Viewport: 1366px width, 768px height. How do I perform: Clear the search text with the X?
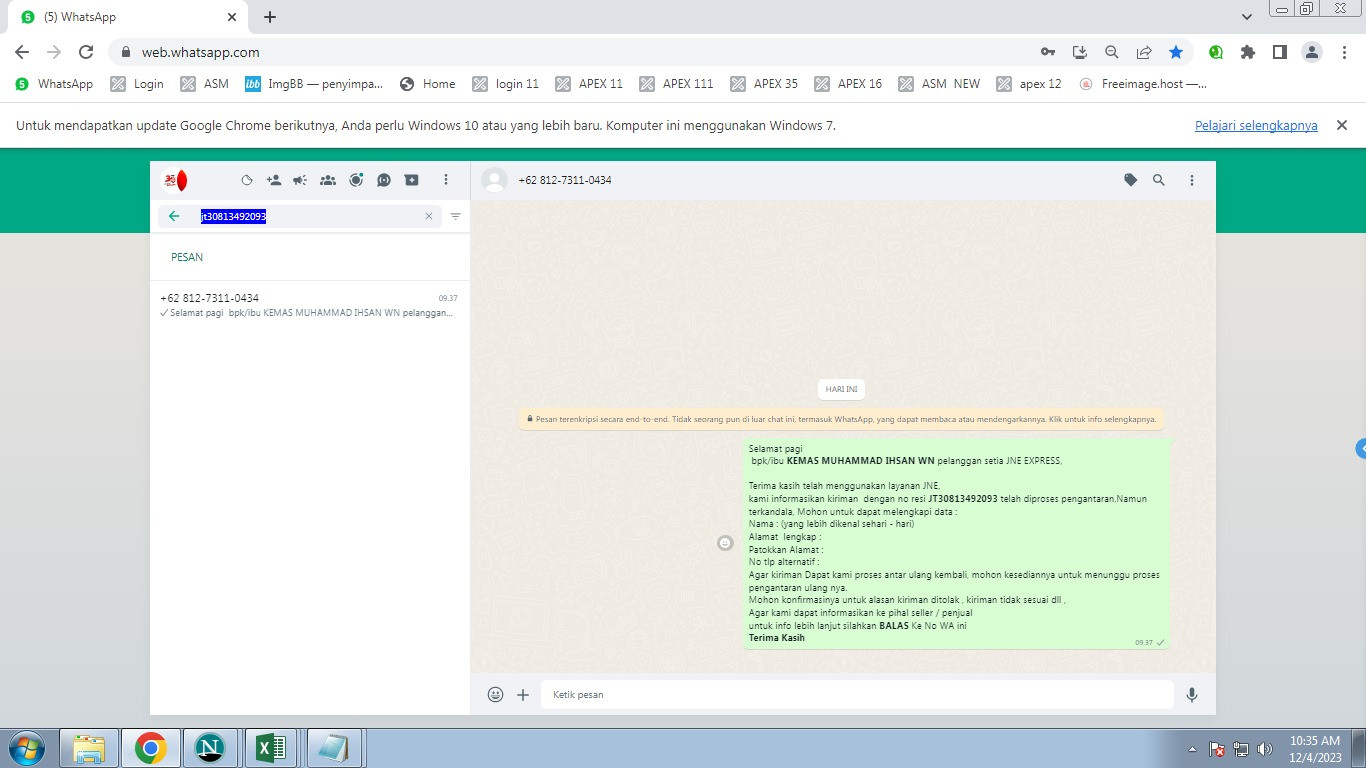429,216
